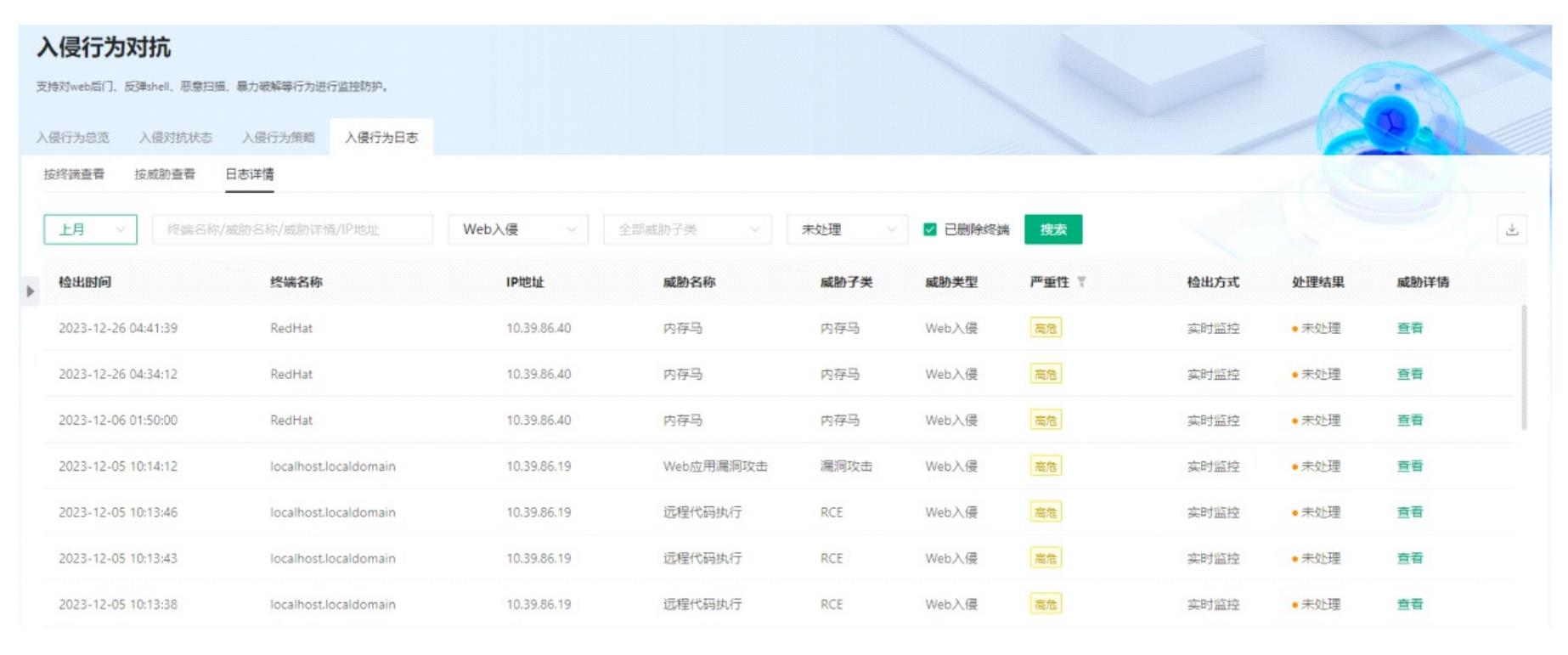Click IP 10.39.86.40 in the 04:41:39 row

point(539,328)
